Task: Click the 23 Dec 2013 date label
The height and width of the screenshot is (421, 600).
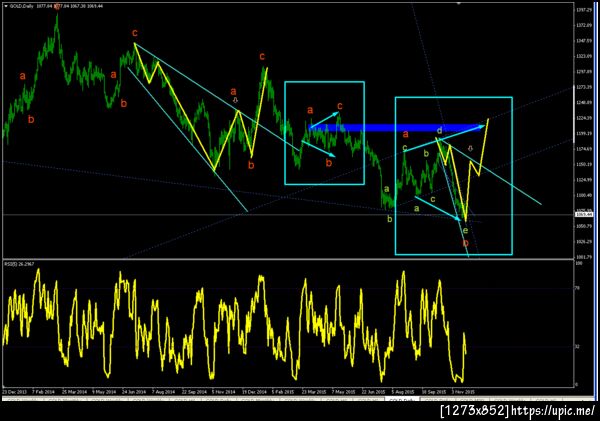Action: (15, 392)
